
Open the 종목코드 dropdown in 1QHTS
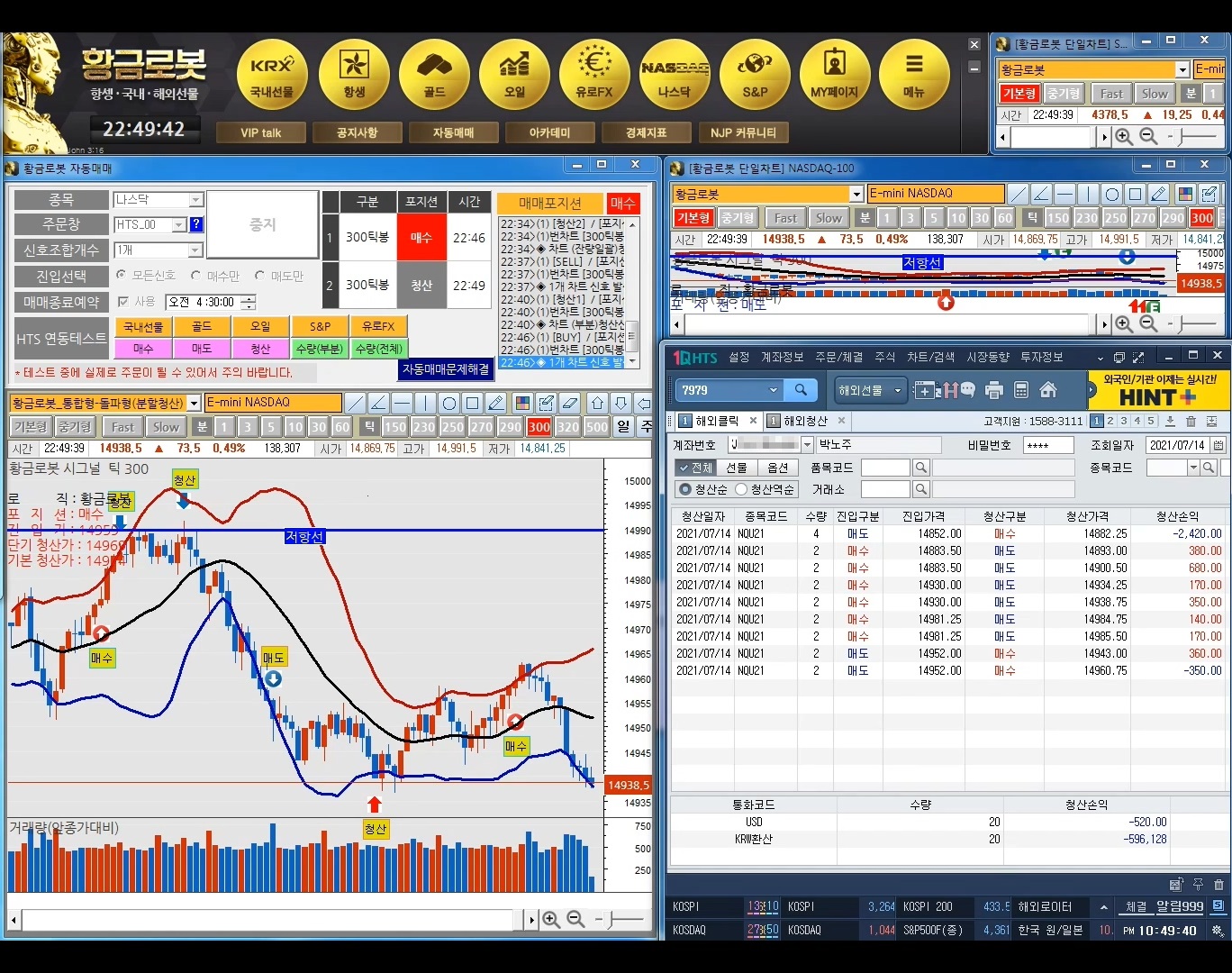(x=1193, y=468)
